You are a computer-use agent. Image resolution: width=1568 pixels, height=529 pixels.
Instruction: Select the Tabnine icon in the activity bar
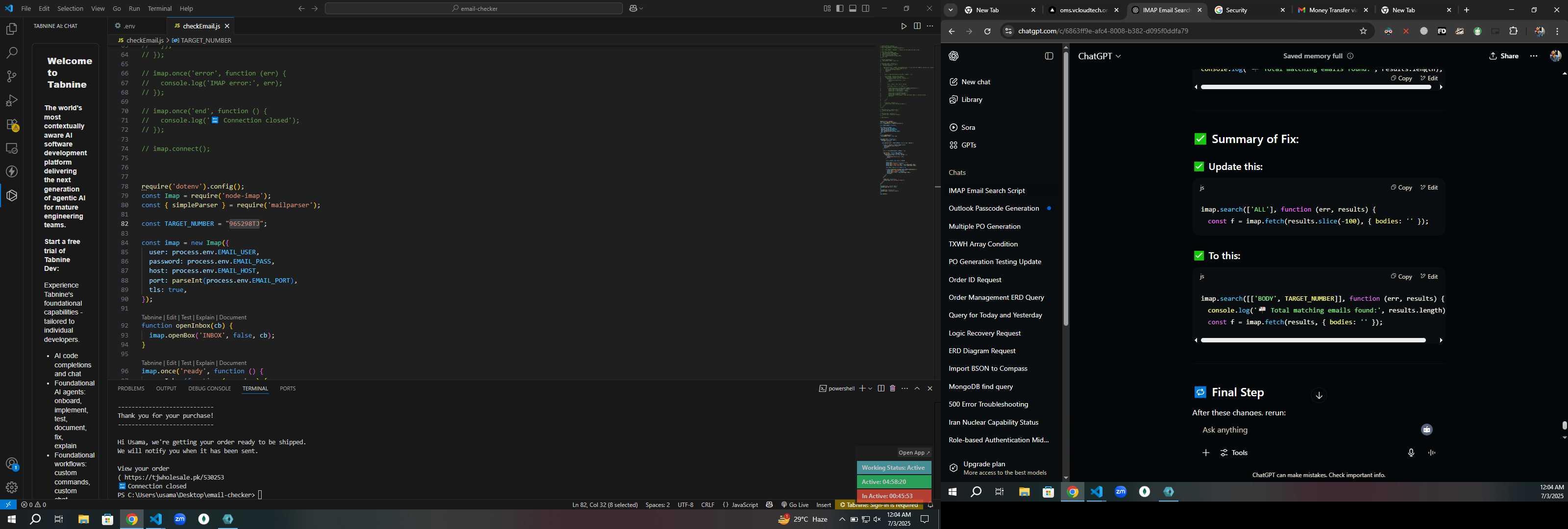coord(12,195)
